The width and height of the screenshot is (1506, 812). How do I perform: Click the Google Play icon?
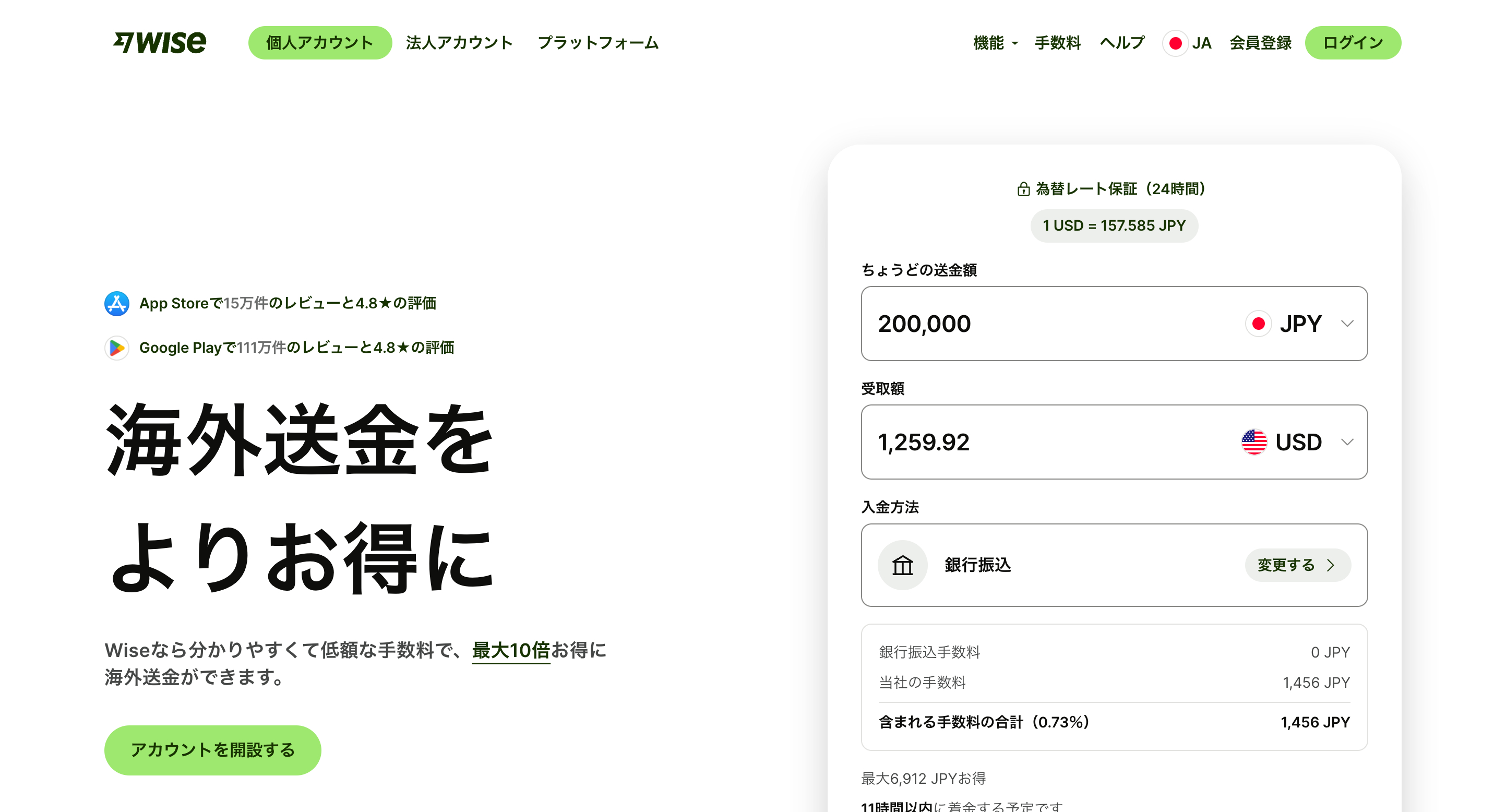(x=117, y=348)
